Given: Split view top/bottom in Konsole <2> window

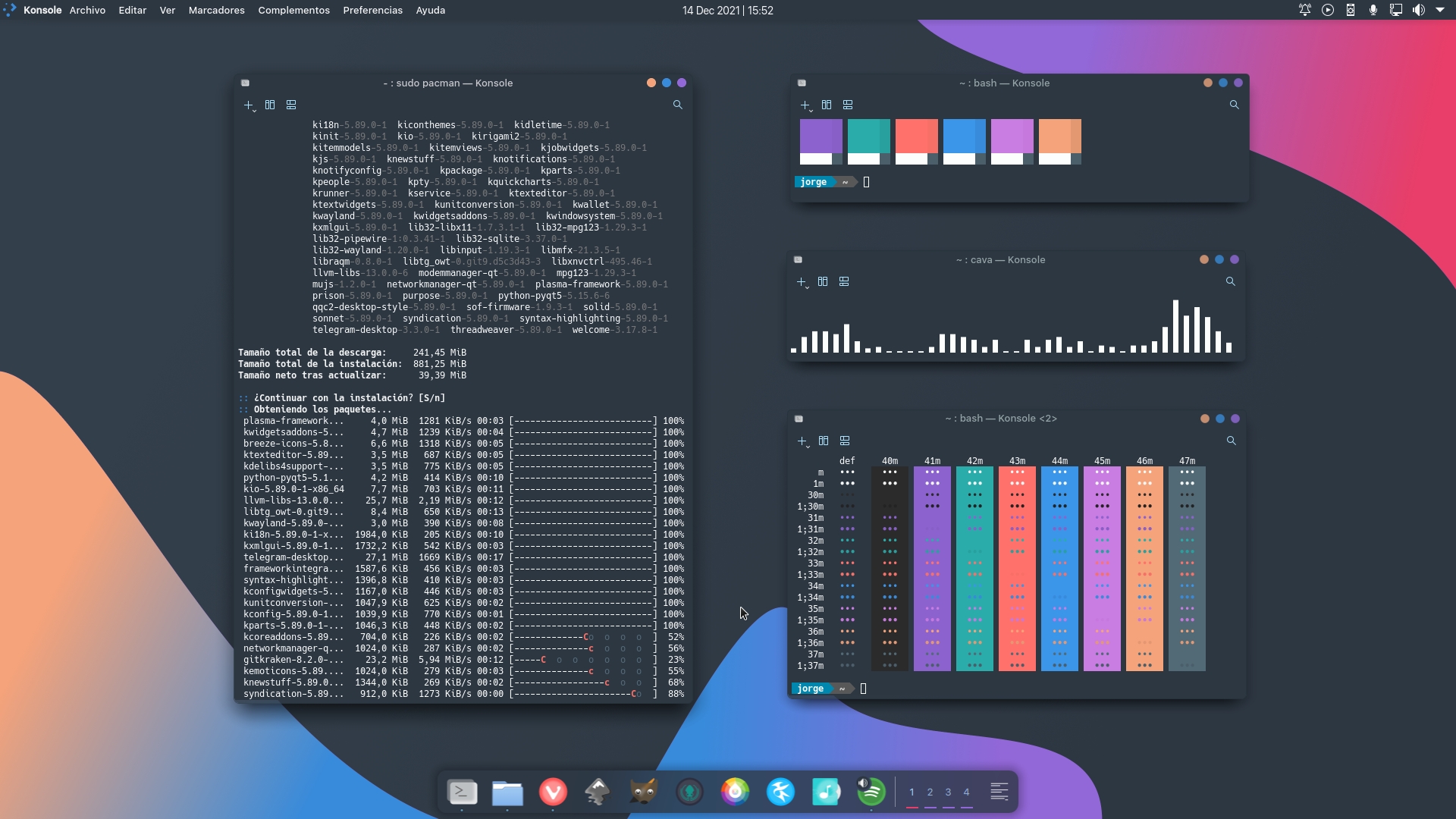Looking at the screenshot, I should point(845,441).
